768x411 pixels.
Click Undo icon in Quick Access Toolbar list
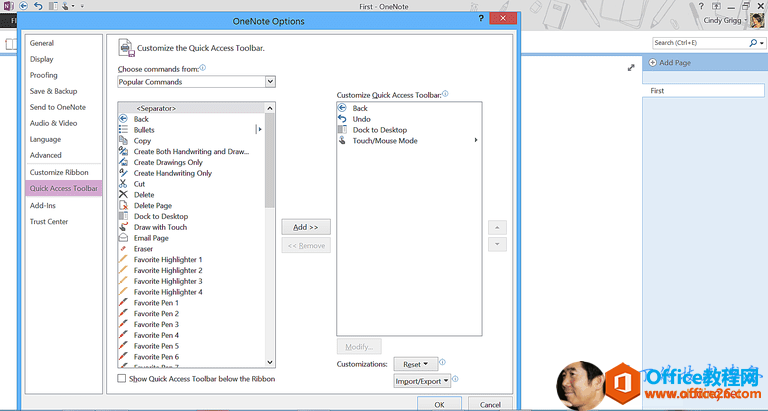343,119
